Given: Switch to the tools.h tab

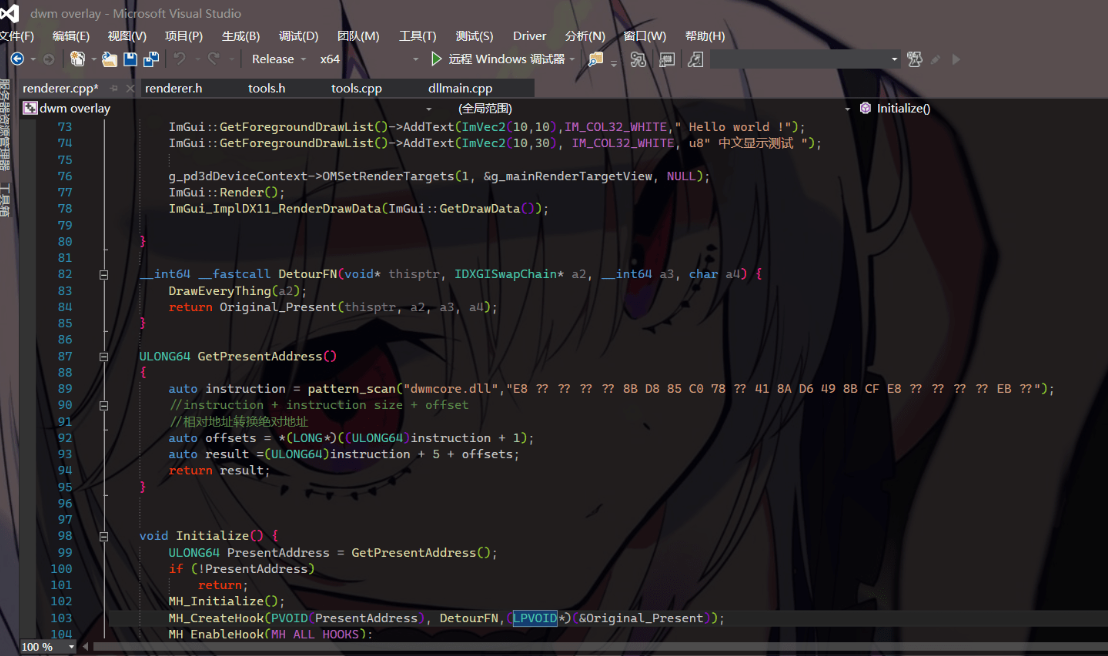Looking at the screenshot, I should click(266, 88).
